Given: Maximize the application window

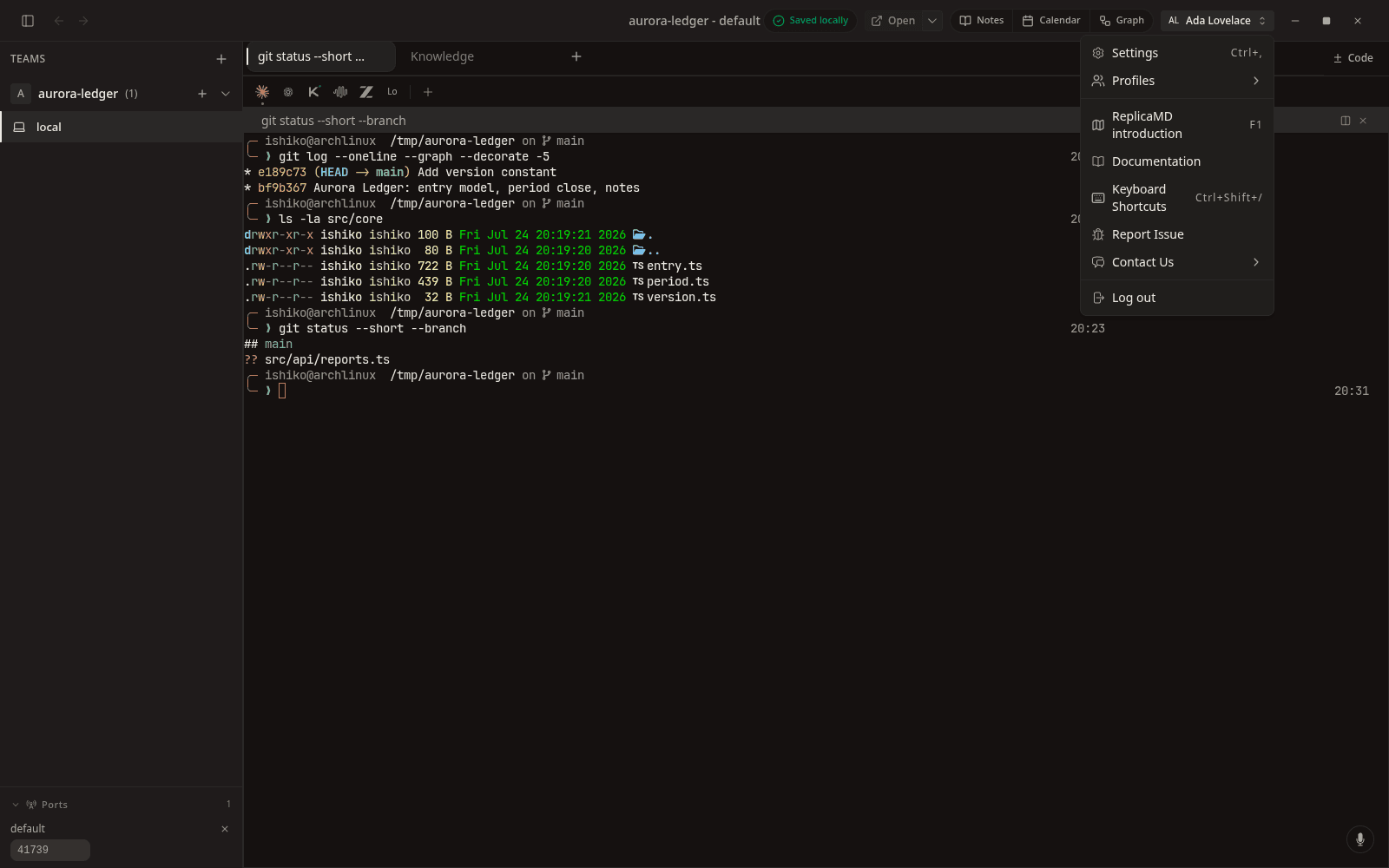Looking at the screenshot, I should [1326, 21].
